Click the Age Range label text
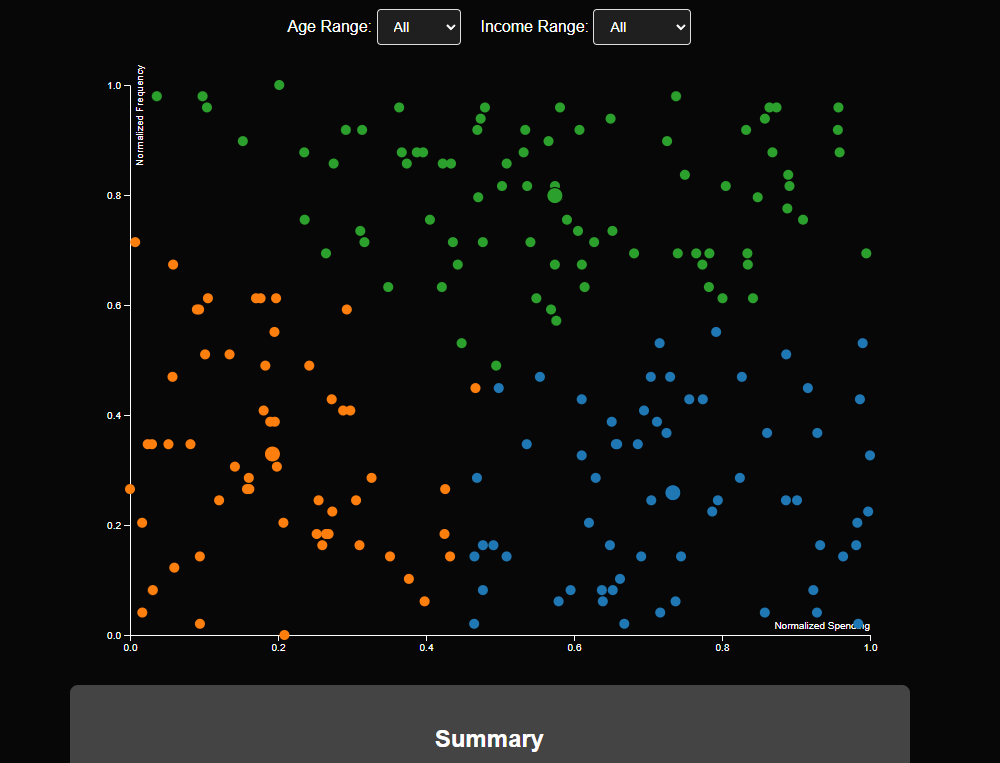Viewport: 1000px width, 763px height. 329,27
